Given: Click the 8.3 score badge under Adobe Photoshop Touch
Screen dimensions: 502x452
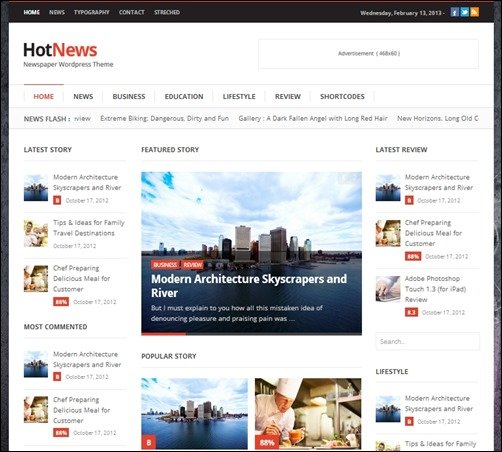Looking at the screenshot, I should tap(411, 312).
